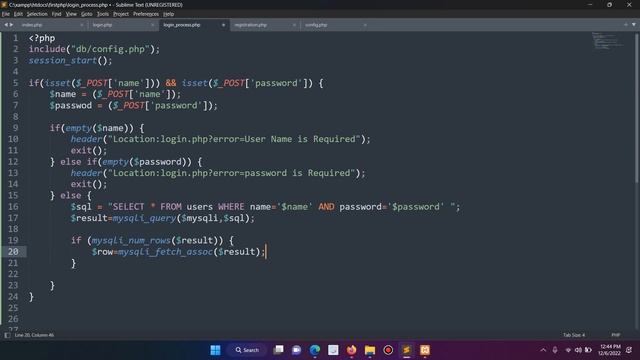Close the unsaved login_process.php tab
The image size is (640, 360).
(223, 25)
